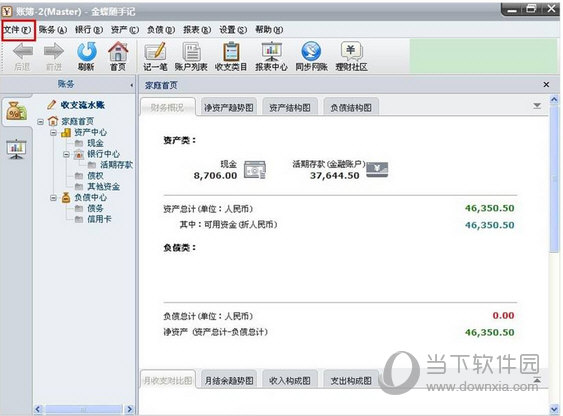Collapse the 账务 side panel arrow
The width and height of the screenshot is (563, 416).
point(131,85)
